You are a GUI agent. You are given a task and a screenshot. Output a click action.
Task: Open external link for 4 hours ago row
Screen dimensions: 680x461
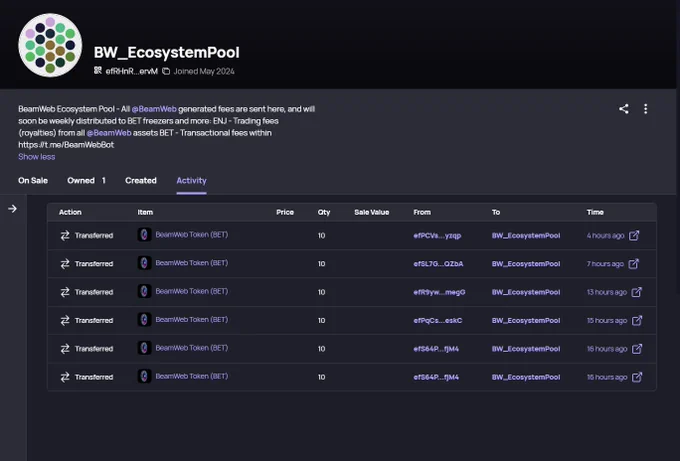click(x=634, y=235)
